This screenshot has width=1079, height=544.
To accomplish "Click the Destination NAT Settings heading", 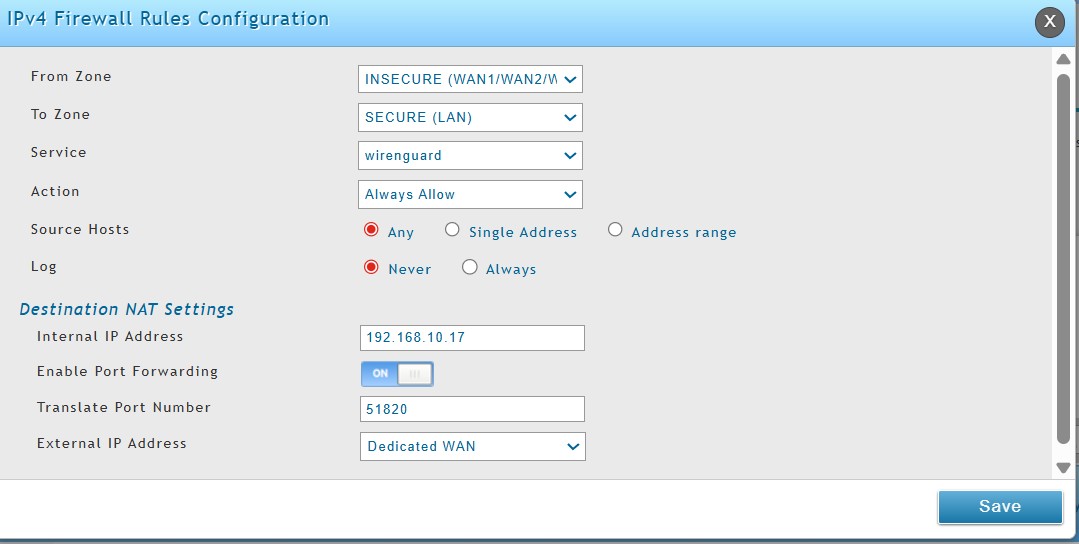I will click(x=126, y=309).
